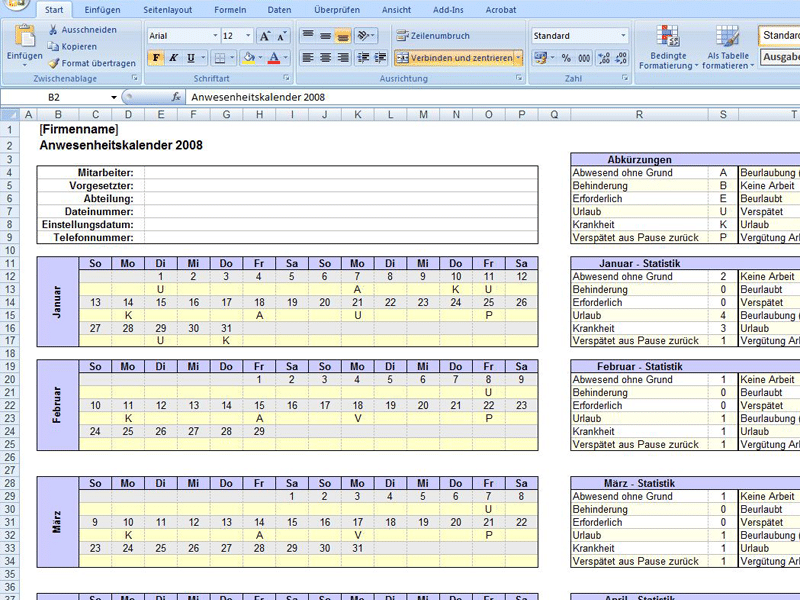Click the Kopieren icon
The image size is (800, 600).
click(53, 46)
